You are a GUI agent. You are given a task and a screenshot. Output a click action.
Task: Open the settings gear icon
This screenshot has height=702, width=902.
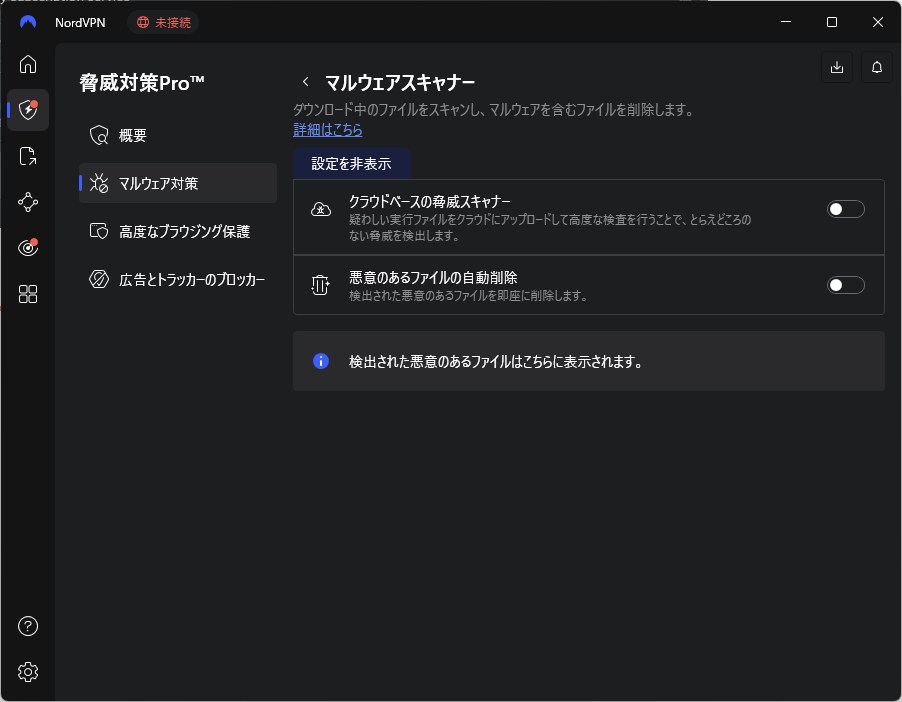(x=28, y=672)
